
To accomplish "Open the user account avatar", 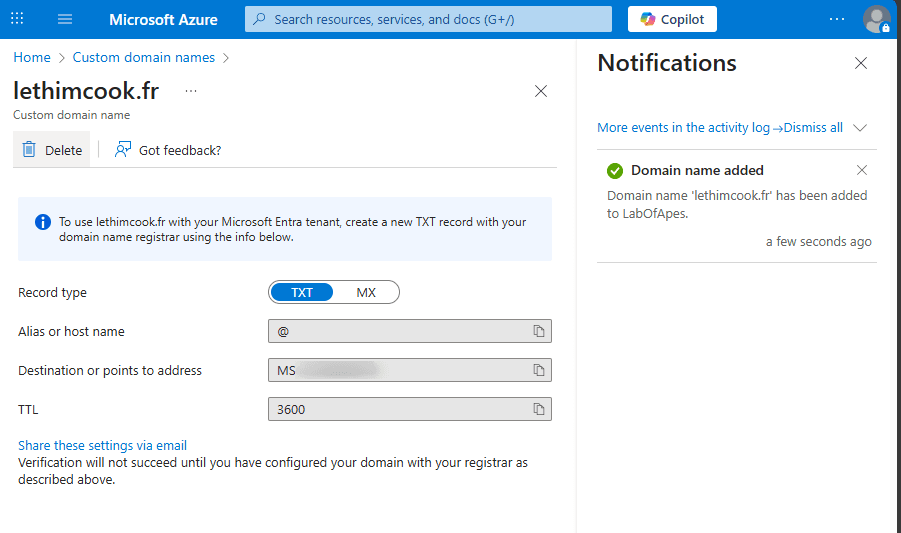I will click(876, 19).
